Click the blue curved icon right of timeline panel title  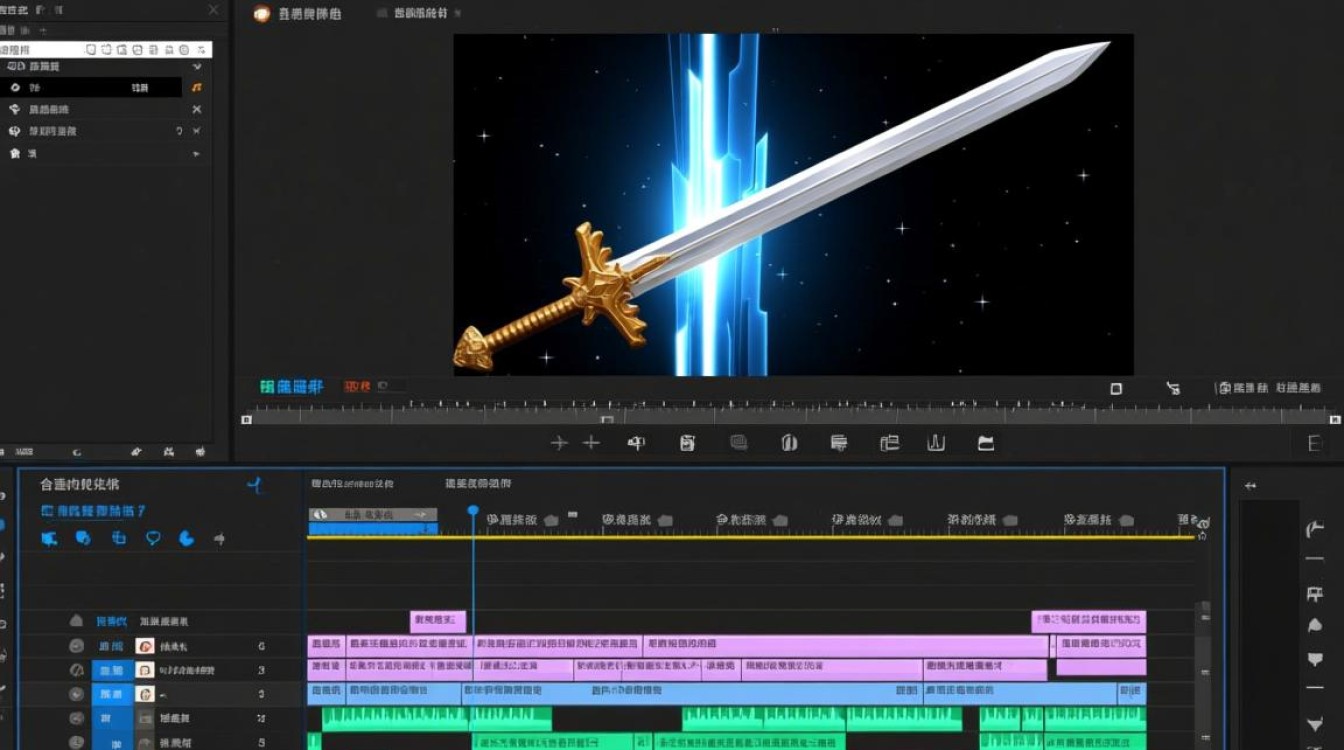pyautogui.click(x=256, y=486)
